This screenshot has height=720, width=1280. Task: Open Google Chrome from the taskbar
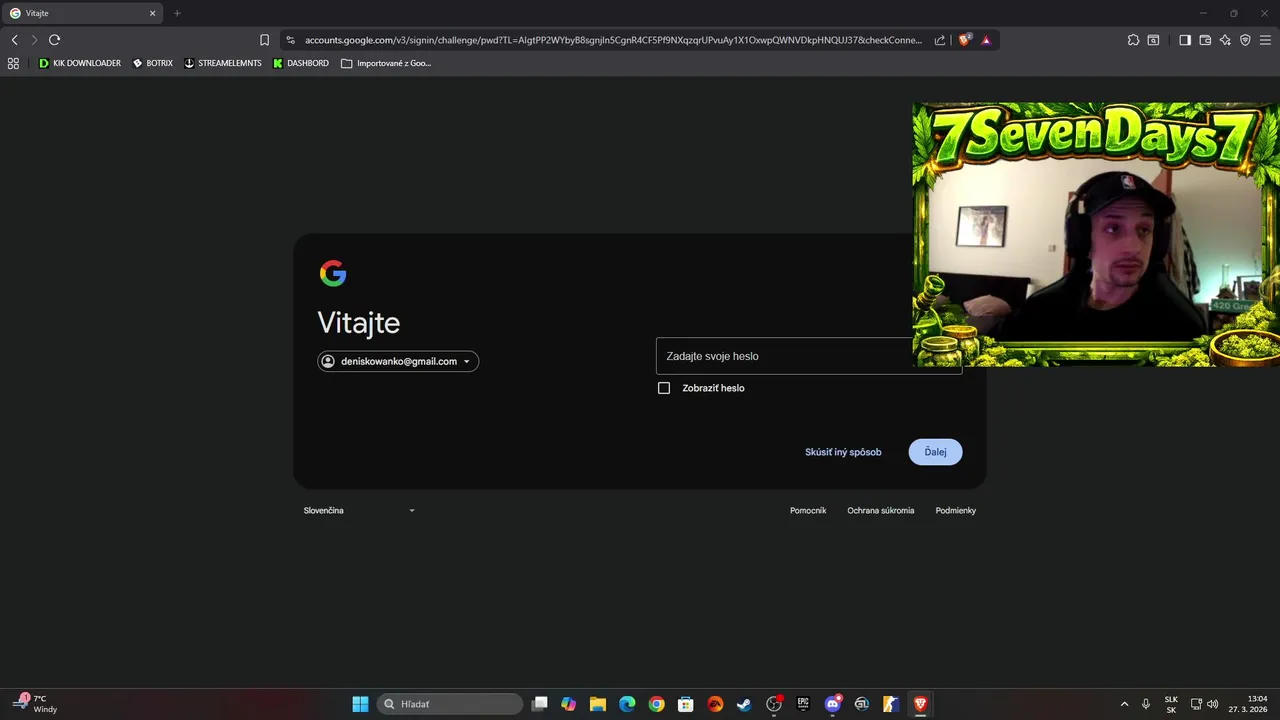656,704
